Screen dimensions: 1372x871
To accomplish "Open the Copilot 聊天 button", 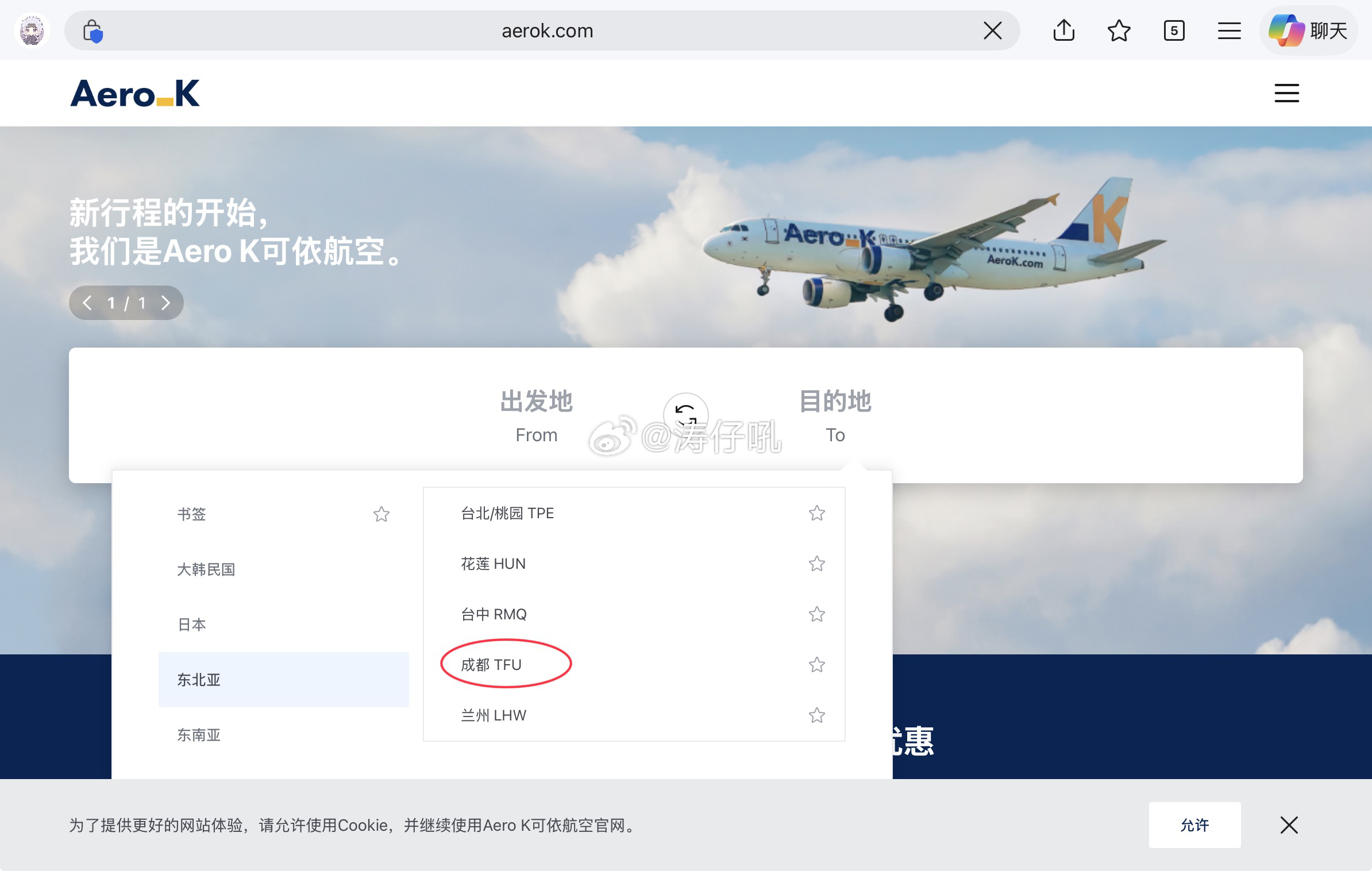I will (x=1308, y=30).
